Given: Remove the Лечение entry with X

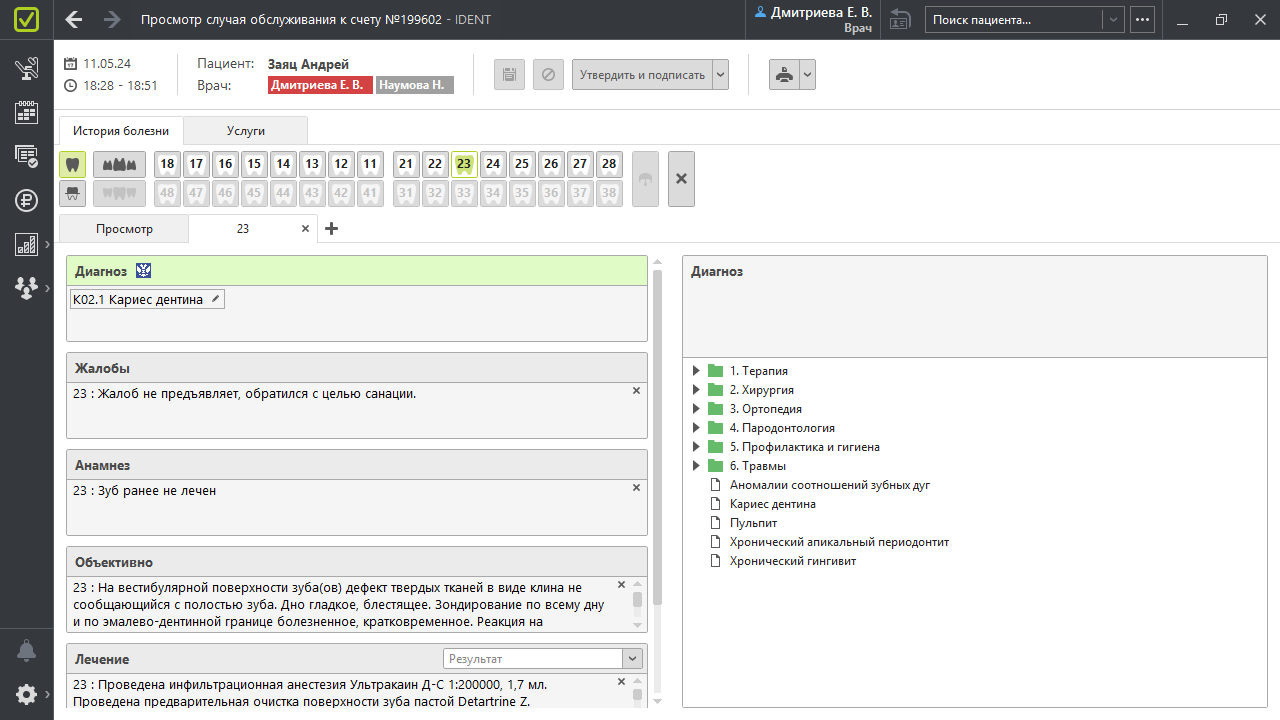Looking at the screenshot, I should [621, 682].
